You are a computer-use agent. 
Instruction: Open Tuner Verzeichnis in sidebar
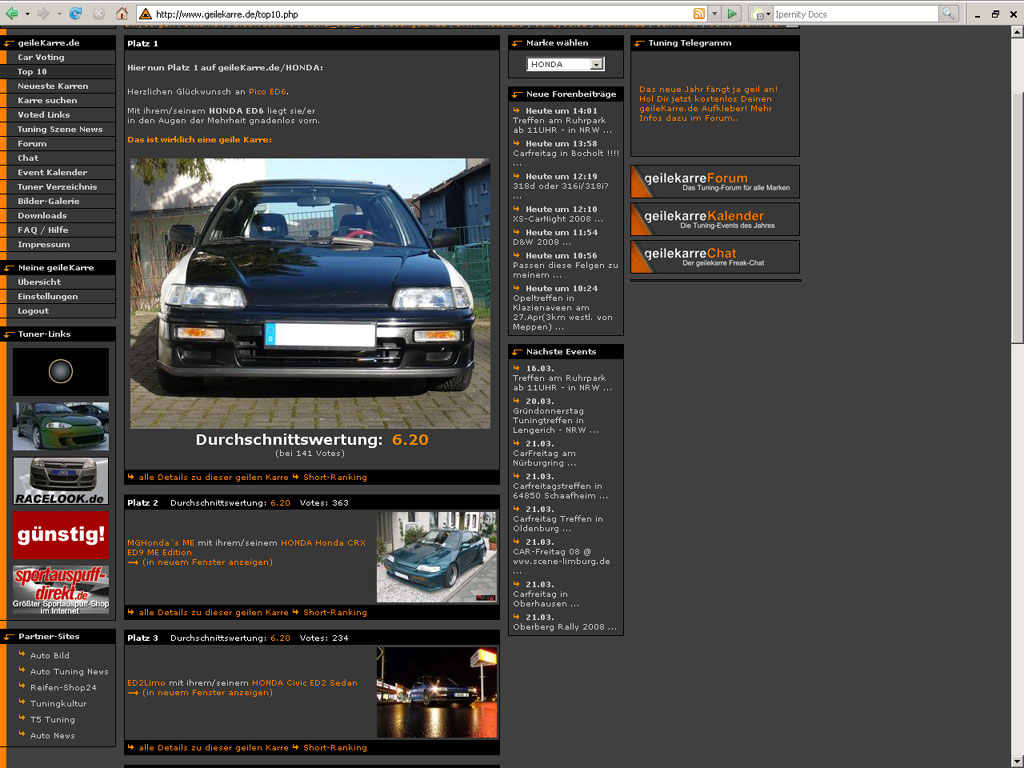57,187
